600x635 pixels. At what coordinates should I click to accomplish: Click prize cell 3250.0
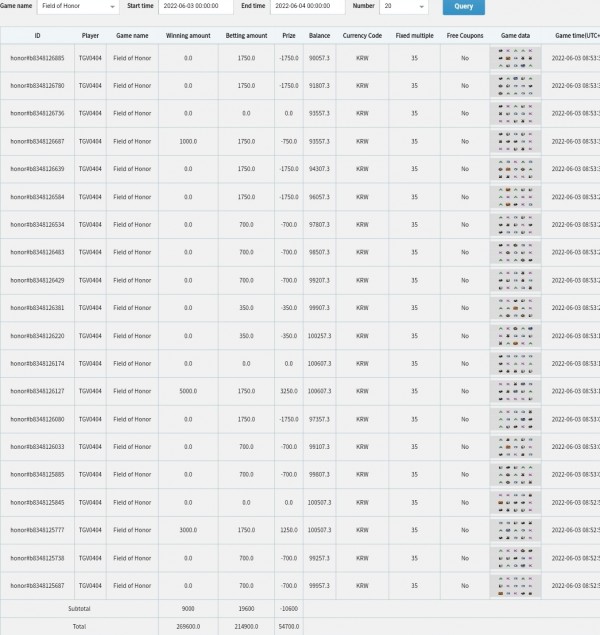[x=289, y=391]
